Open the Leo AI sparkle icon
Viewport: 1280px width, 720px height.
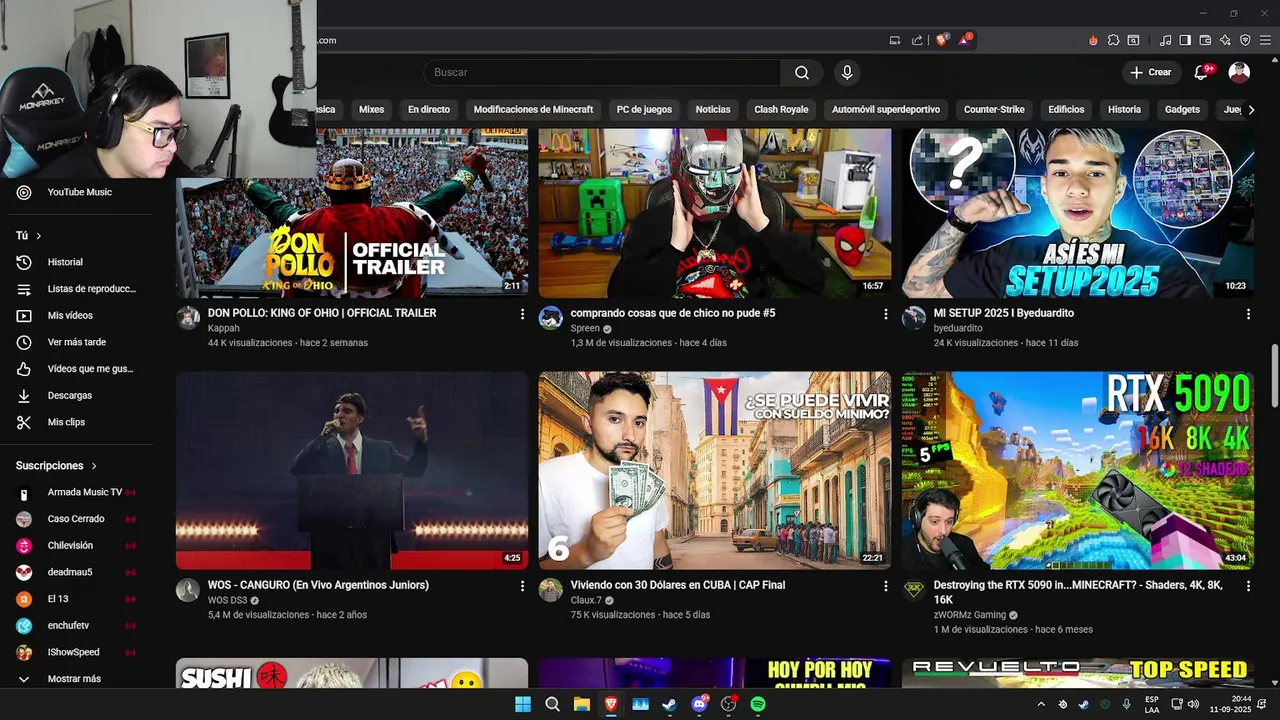[x=1225, y=40]
